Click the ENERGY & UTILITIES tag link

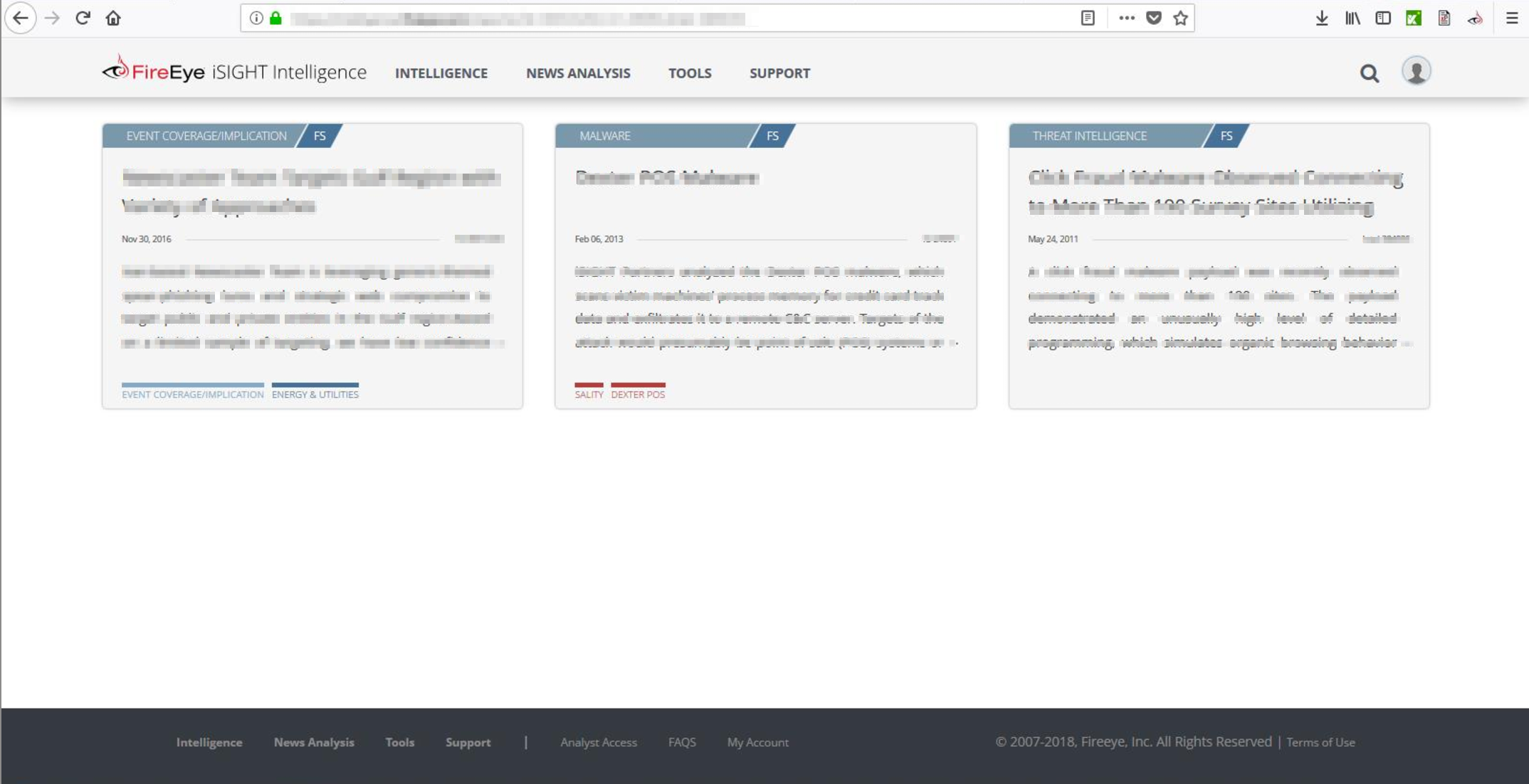coord(315,394)
